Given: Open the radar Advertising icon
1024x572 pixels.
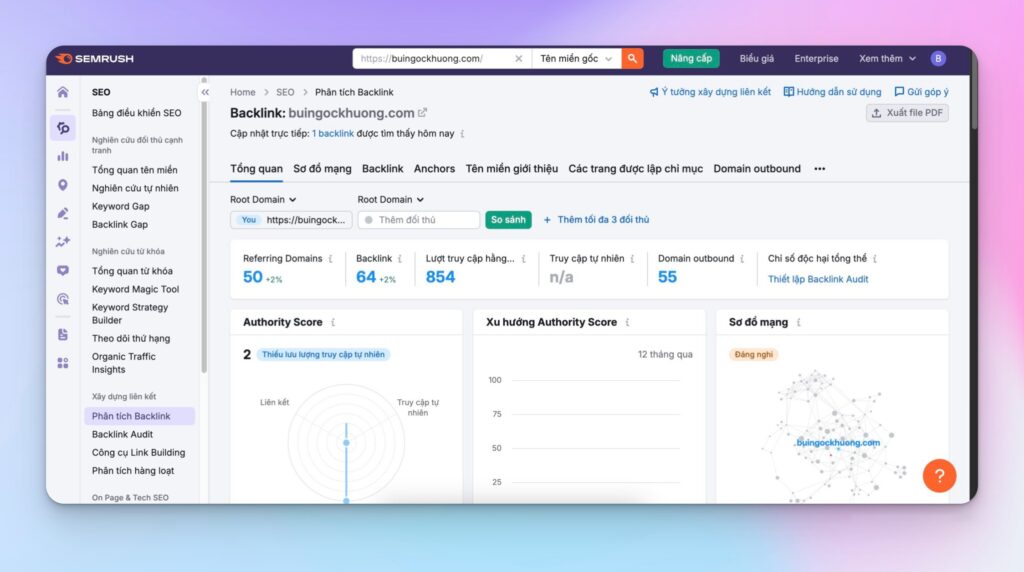Looking at the screenshot, I should pos(63,299).
